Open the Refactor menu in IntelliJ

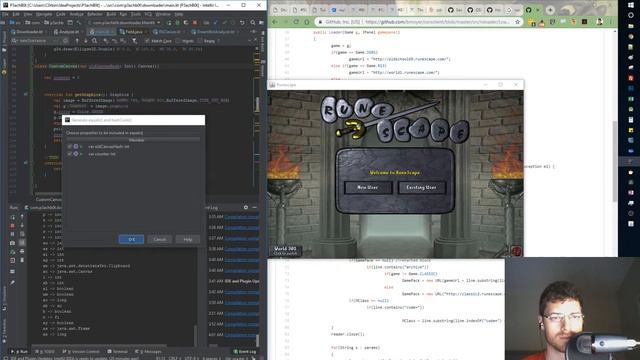[95, 14]
